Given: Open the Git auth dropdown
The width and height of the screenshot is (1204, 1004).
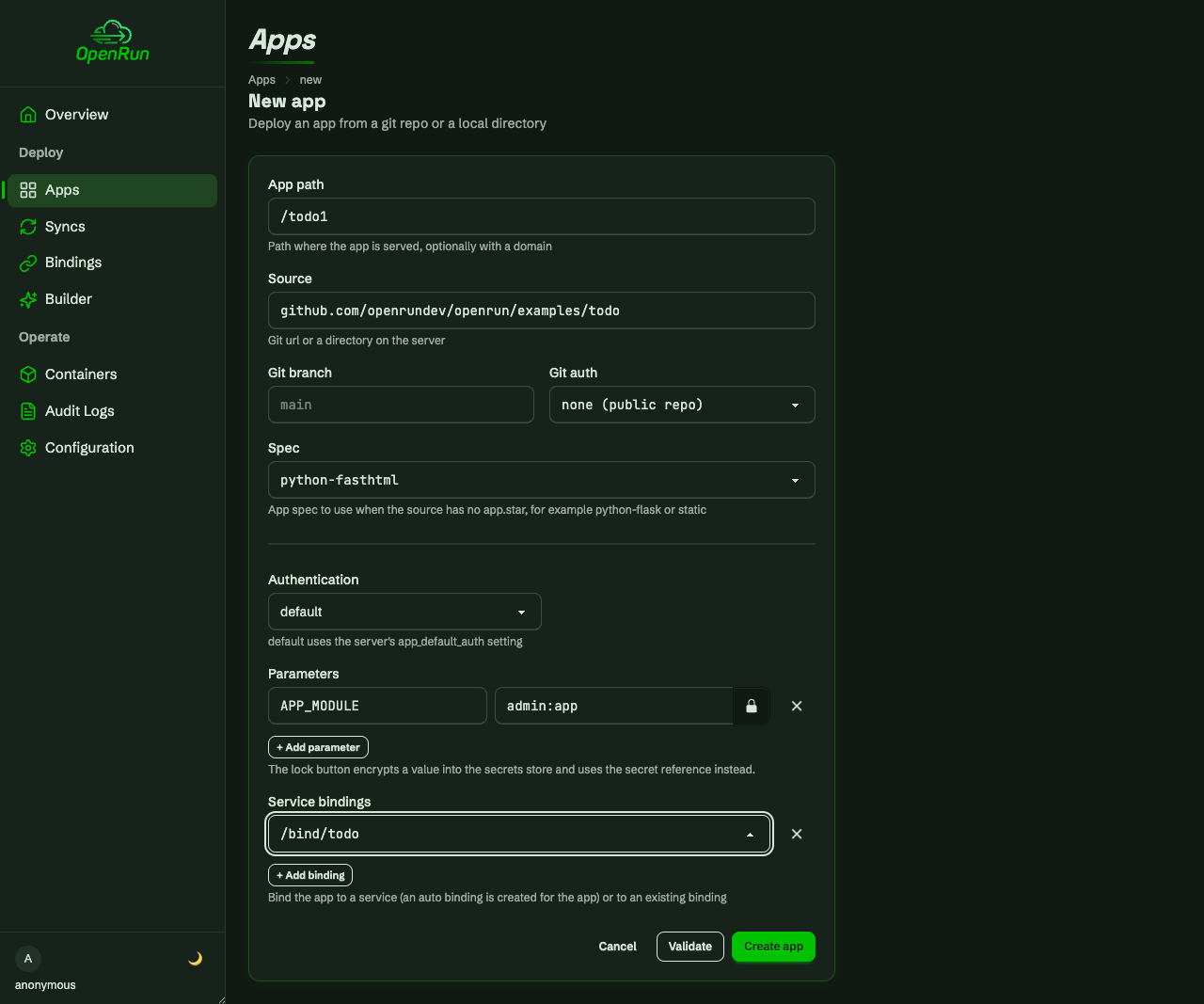Looking at the screenshot, I should pos(682,405).
